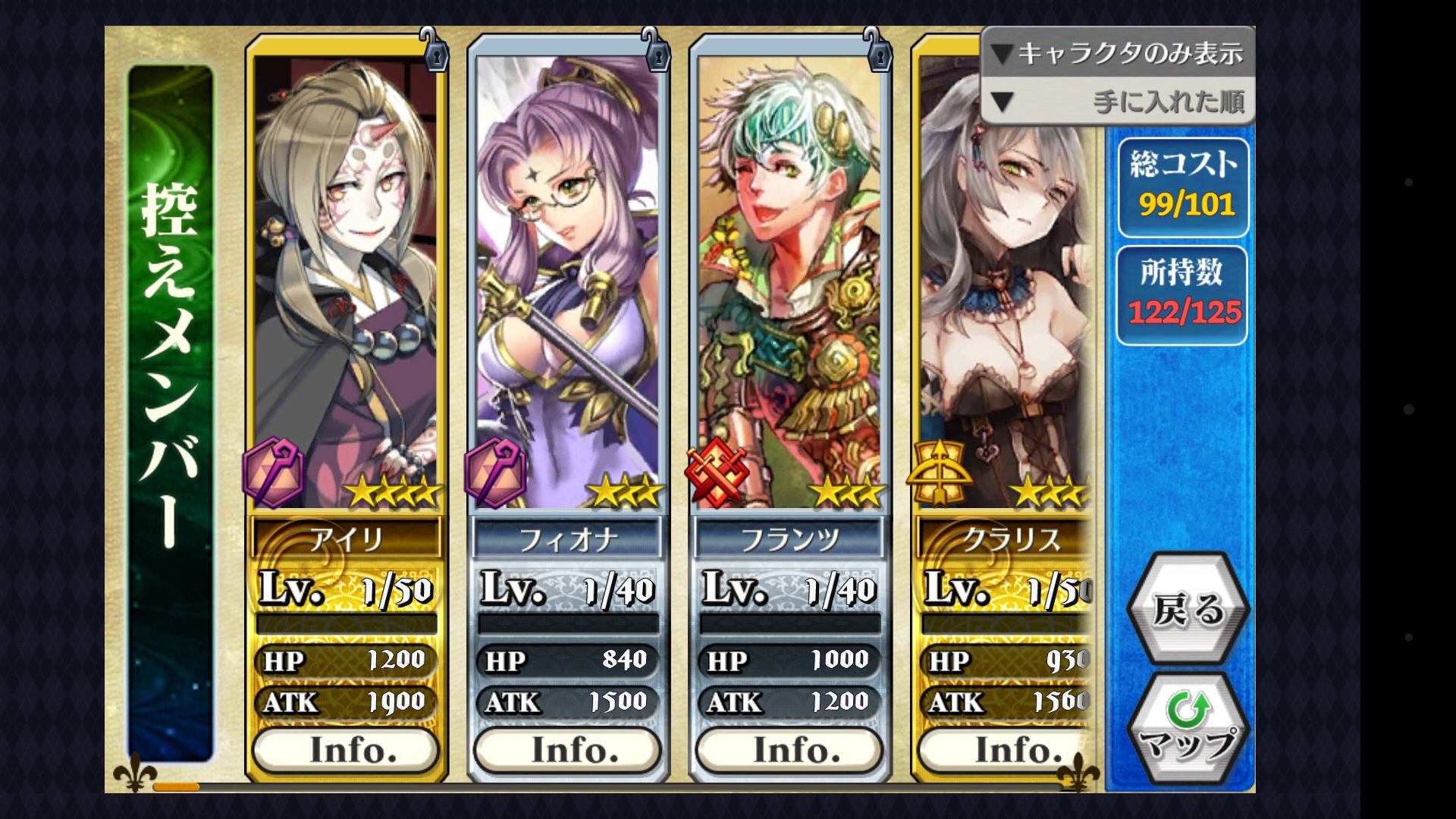
Task: Click the green refresh arrow on マップ button
Action: [1188, 708]
